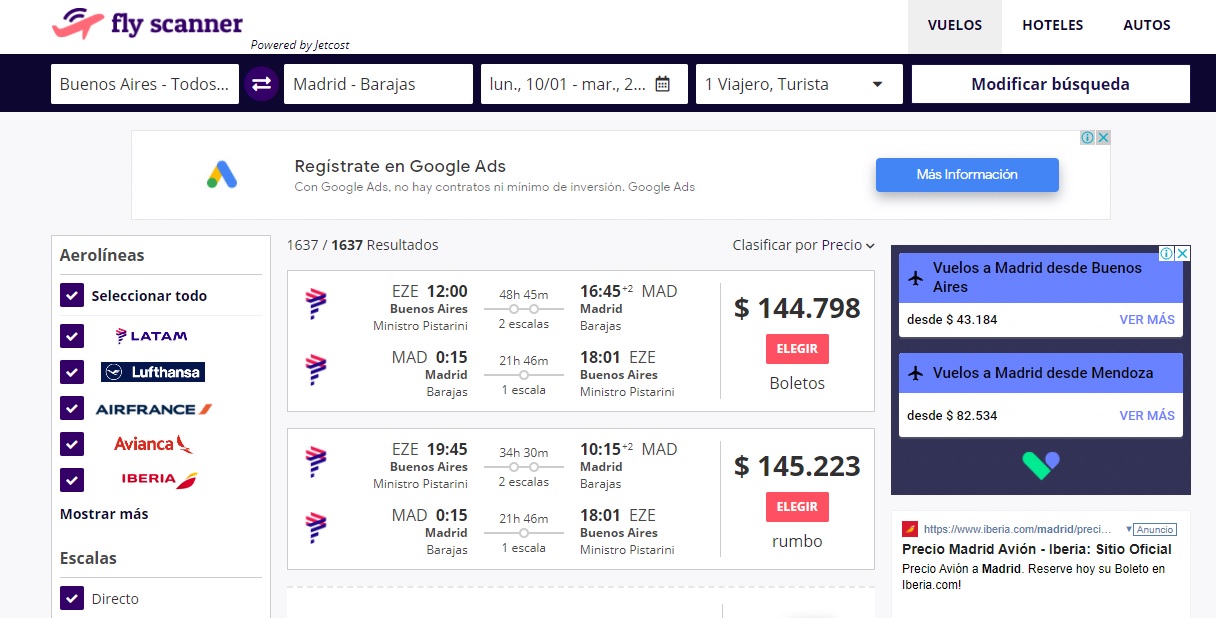Click LATAM logo on EZE 12:00 flight
This screenshot has height=618, width=1216.
click(x=316, y=304)
